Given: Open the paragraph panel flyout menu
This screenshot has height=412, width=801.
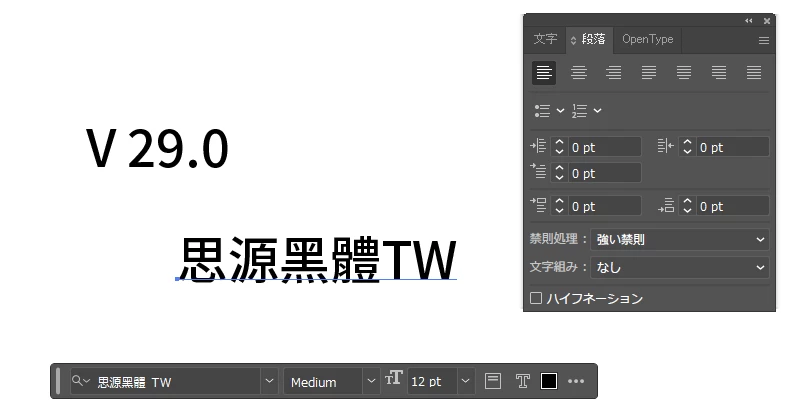Looking at the screenshot, I should click(764, 40).
